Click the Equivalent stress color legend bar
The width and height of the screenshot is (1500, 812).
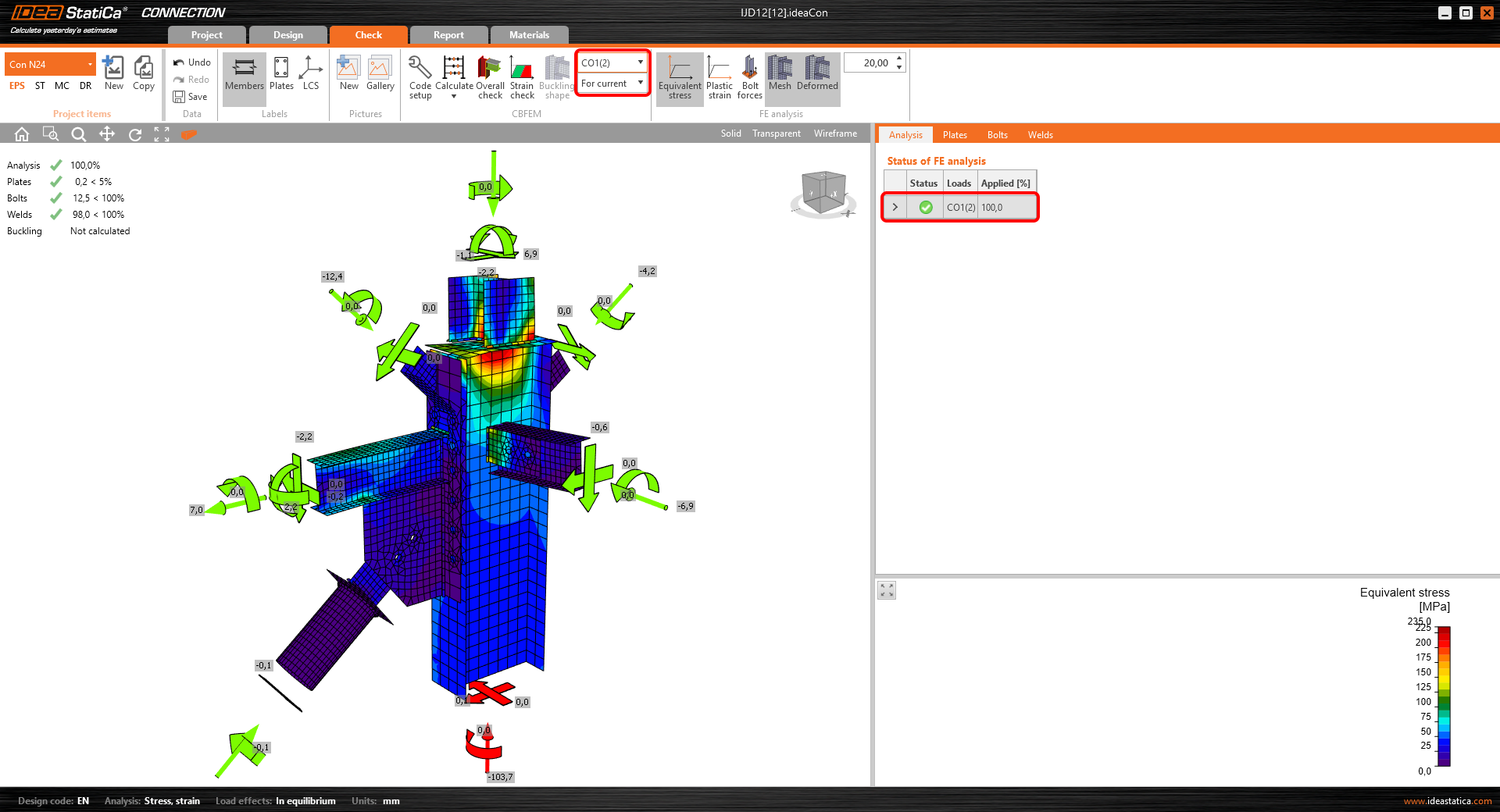(1444, 696)
